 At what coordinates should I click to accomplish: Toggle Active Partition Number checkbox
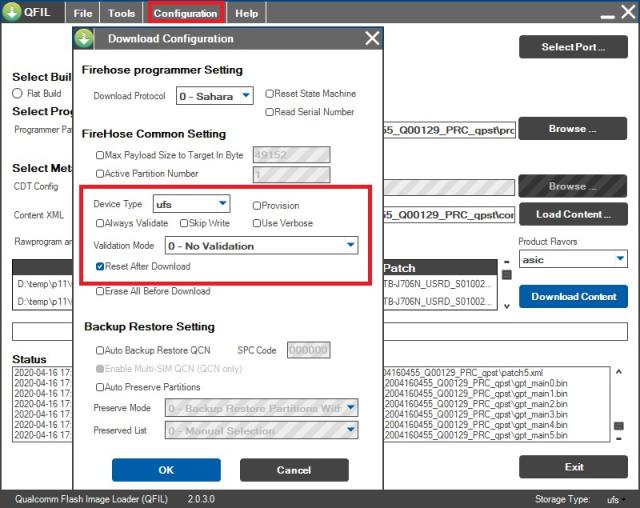[x=100, y=174]
